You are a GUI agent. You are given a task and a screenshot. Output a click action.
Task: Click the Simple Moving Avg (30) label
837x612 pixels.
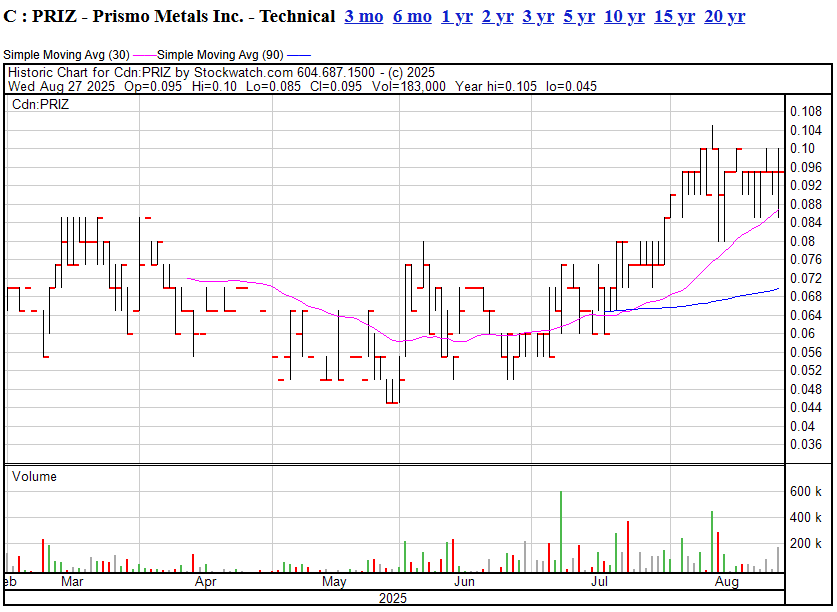click(x=67, y=55)
